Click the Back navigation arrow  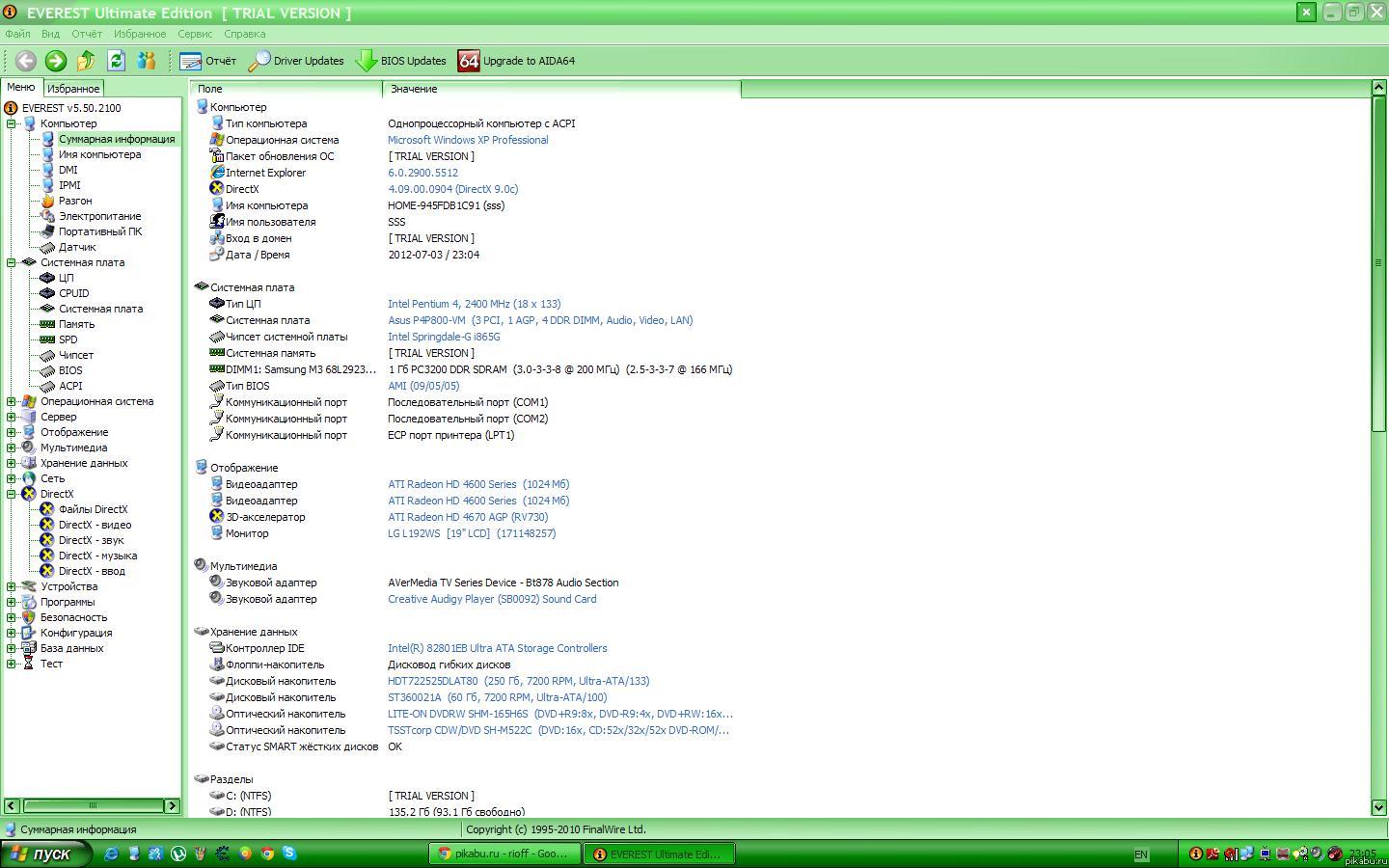pos(26,61)
